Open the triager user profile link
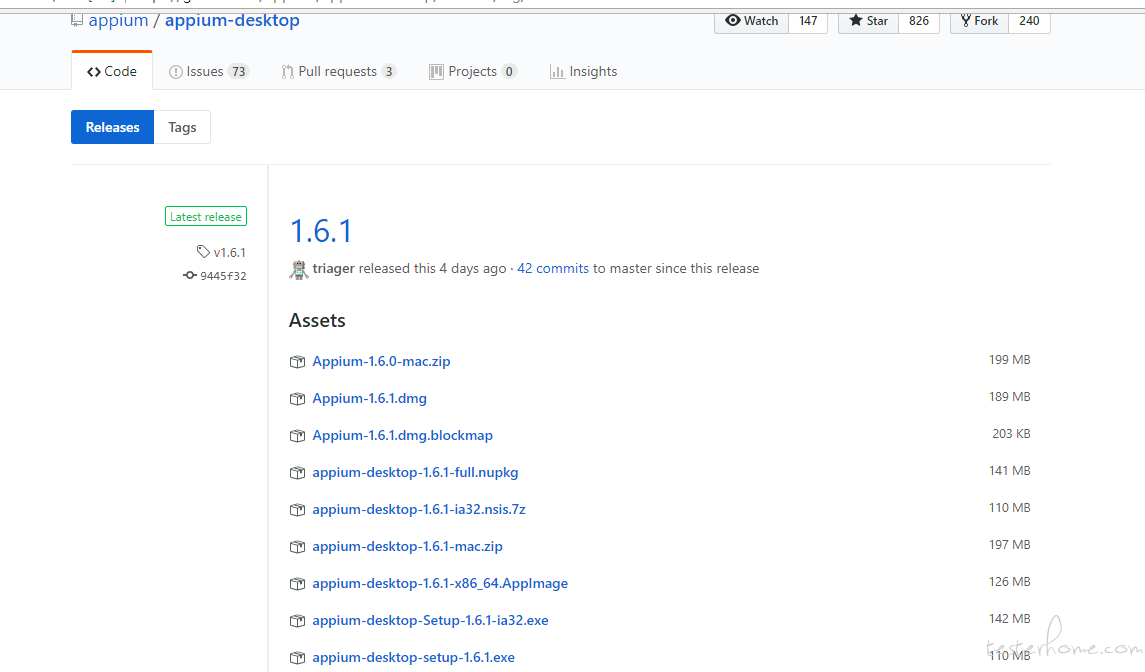The width and height of the screenshot is (1145, 672). pyautogui.click(x=334, y=269)
